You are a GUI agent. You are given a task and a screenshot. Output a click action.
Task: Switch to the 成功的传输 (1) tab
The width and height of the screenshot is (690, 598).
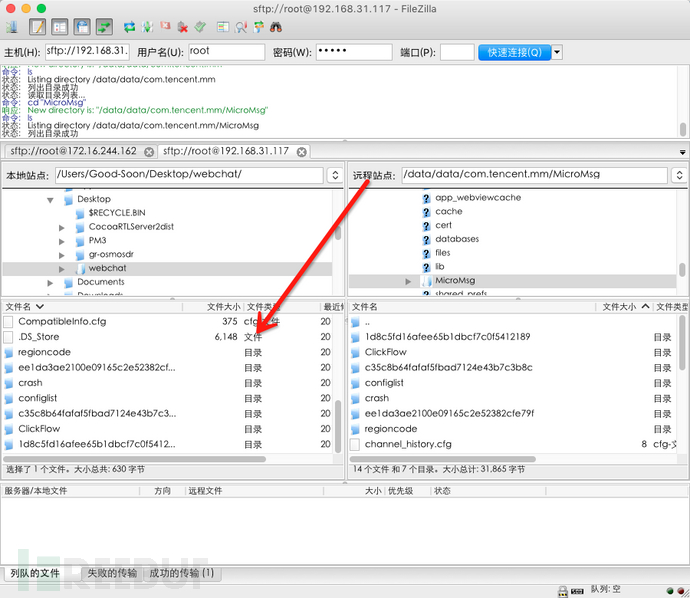coord(180,573)
